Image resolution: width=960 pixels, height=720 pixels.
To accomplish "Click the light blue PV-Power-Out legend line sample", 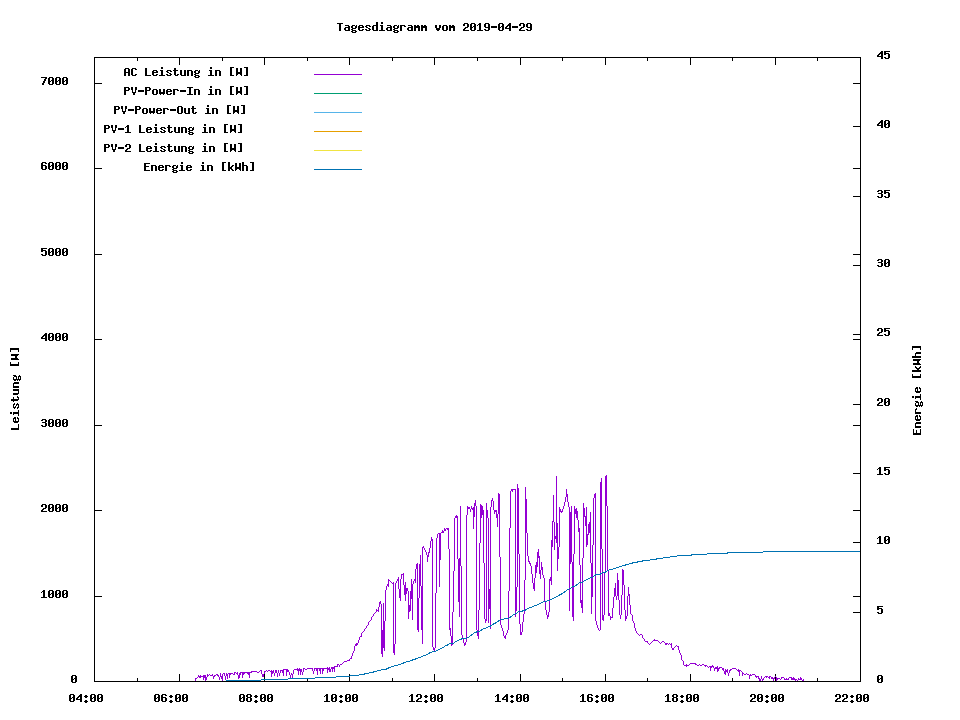I will coord(337,112).
